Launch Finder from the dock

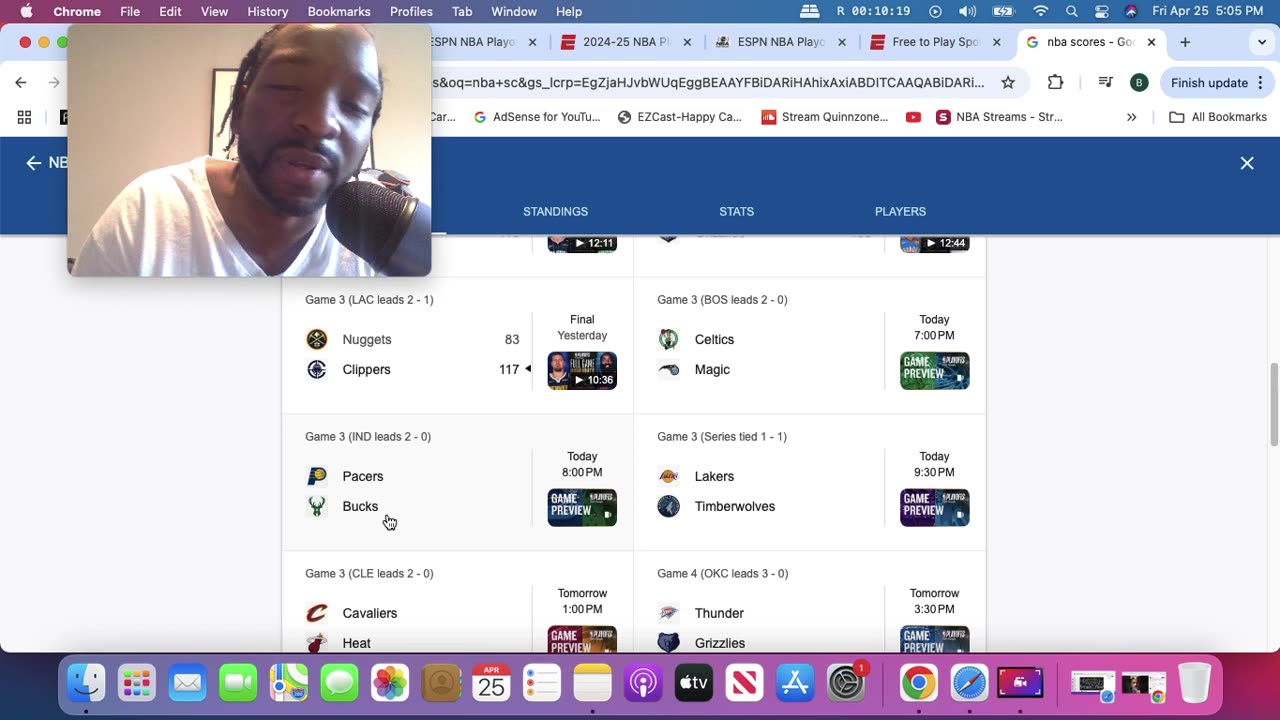(86, 684)
